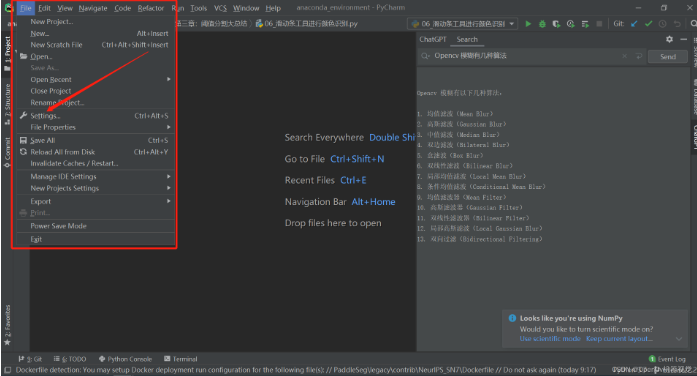Open the Navigate menu
Viewport: 697px width, 376px height.
[x=93, y=8]
